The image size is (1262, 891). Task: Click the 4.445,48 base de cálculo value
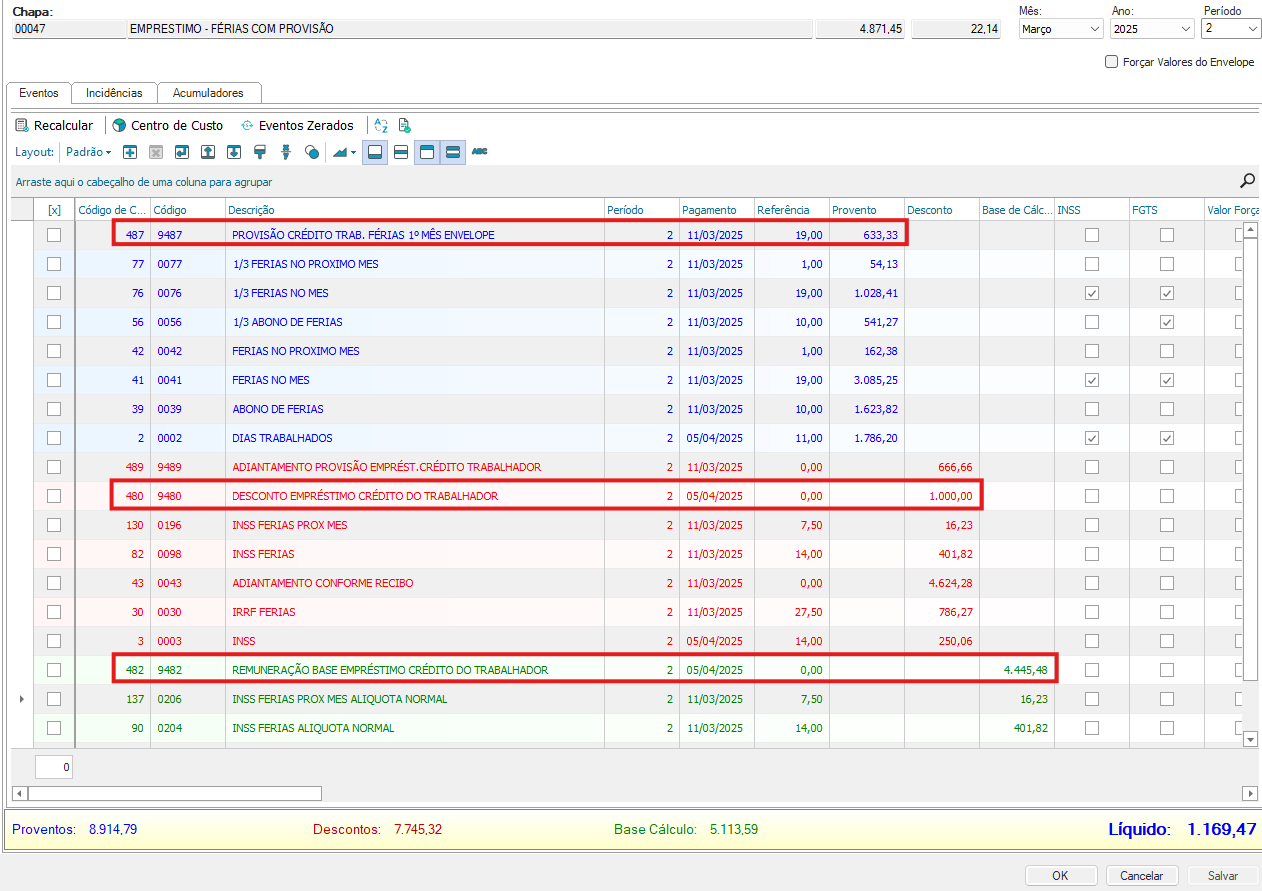pyautogui.click(x=1025, y=670)
